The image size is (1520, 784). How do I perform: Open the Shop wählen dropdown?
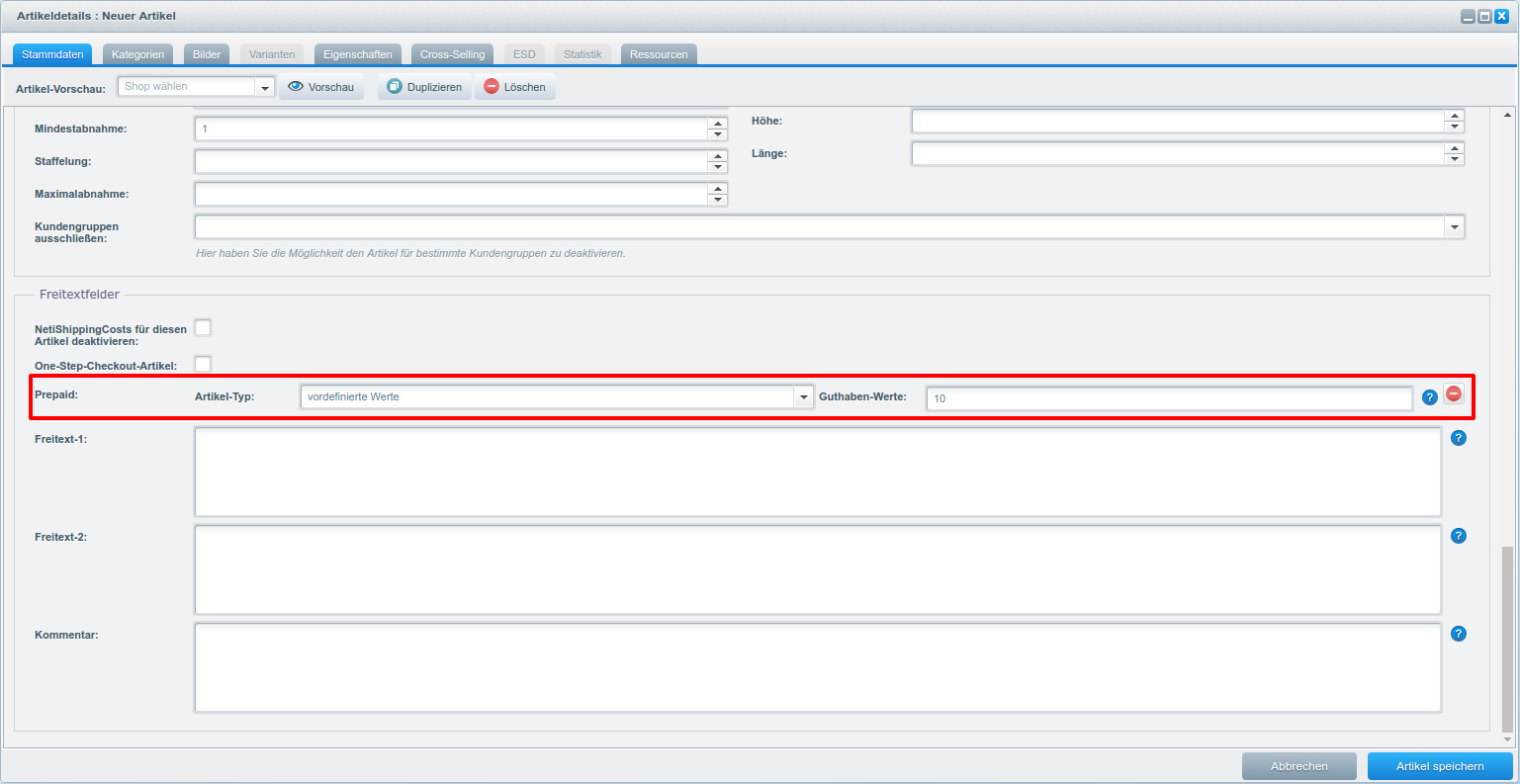click(264, 87)
